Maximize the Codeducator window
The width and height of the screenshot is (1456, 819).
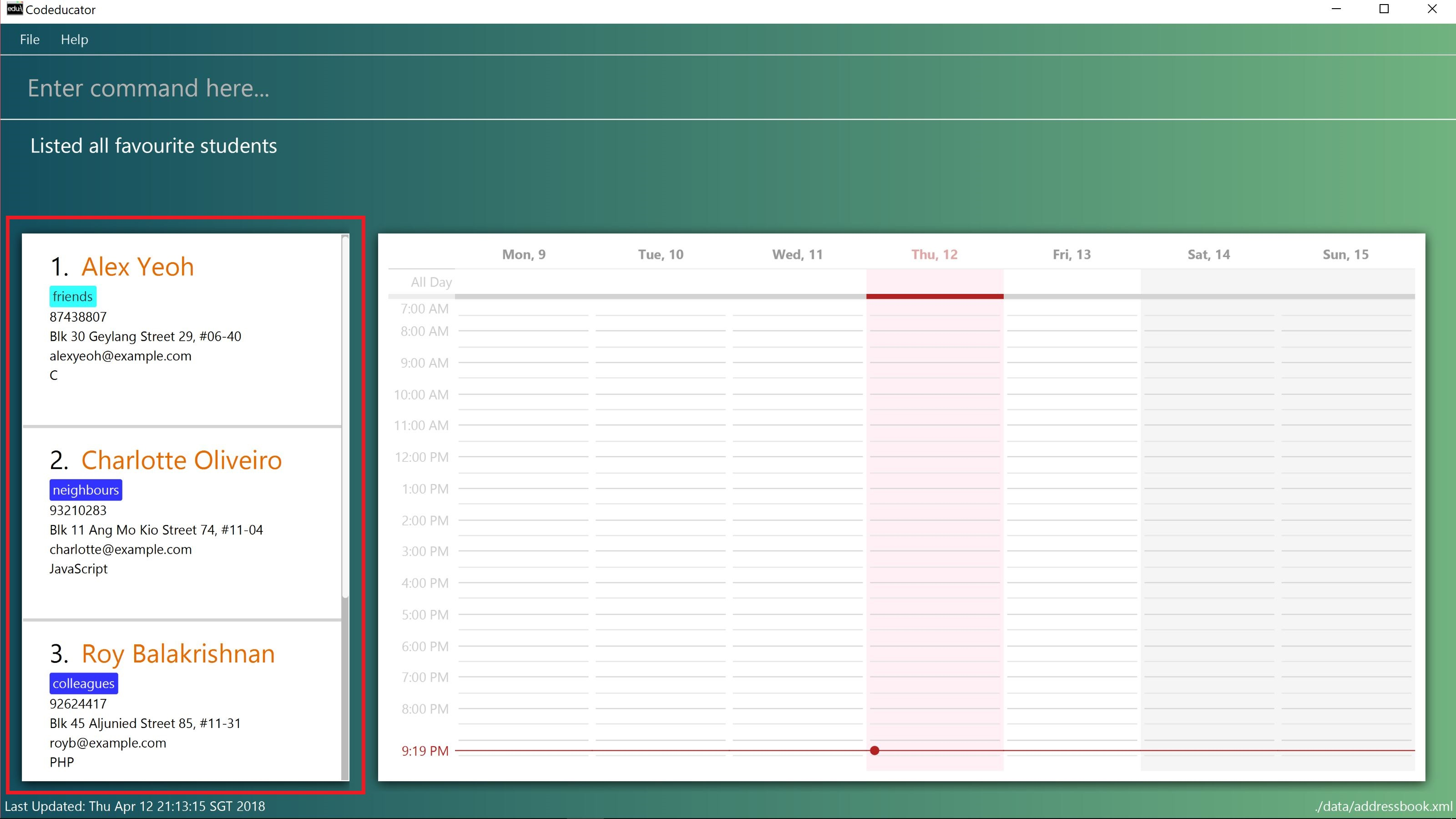[x=1384, y=9]
